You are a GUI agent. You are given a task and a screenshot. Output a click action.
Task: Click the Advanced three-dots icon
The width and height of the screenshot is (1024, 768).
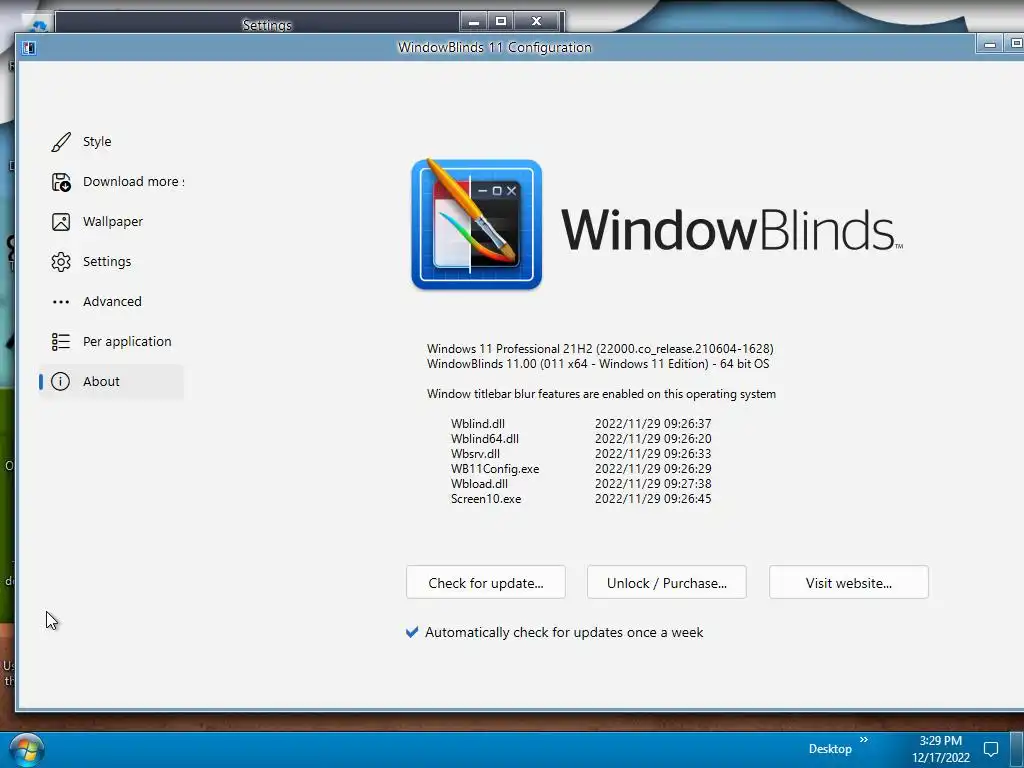(61, 302)
